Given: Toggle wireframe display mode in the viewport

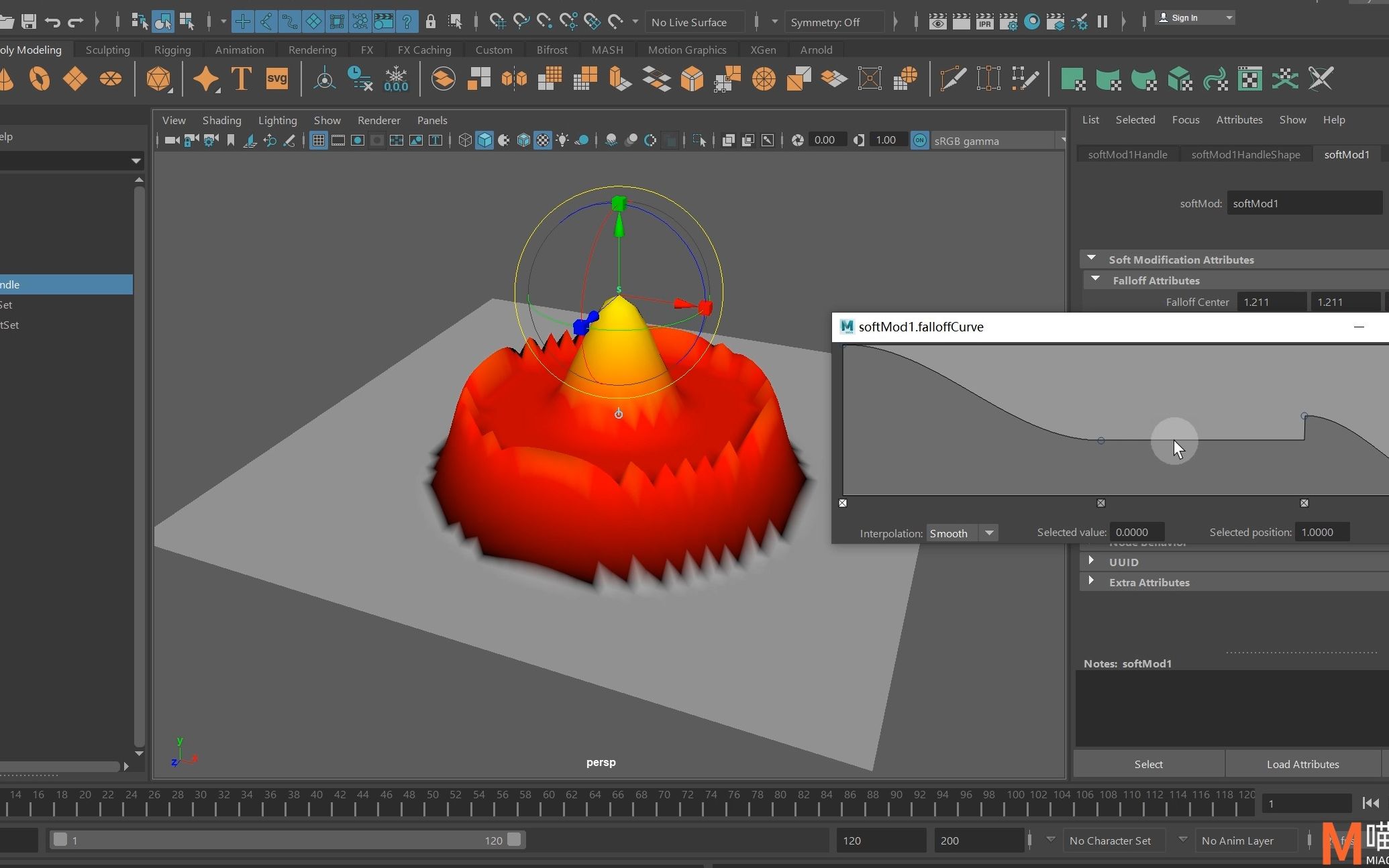Looking at the screenshot, I should (x=464, y=140).
